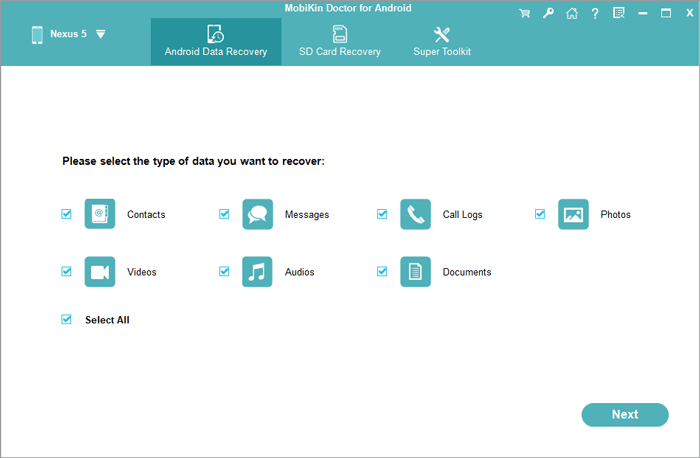Image resolution: width=700 pixels, height=458 pixels.
Task: Go to the home icon in title bar
Action: pos(571,13)
